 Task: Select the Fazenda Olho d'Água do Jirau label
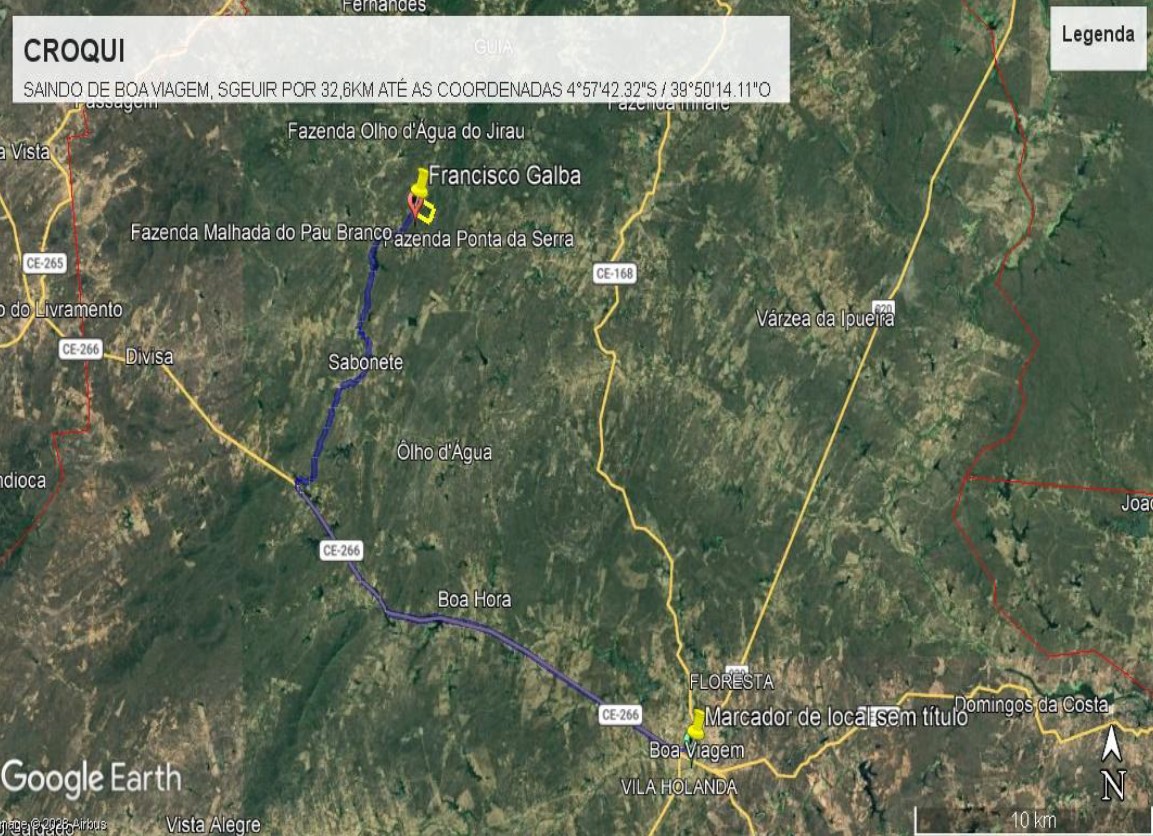[x=406, y=132]
